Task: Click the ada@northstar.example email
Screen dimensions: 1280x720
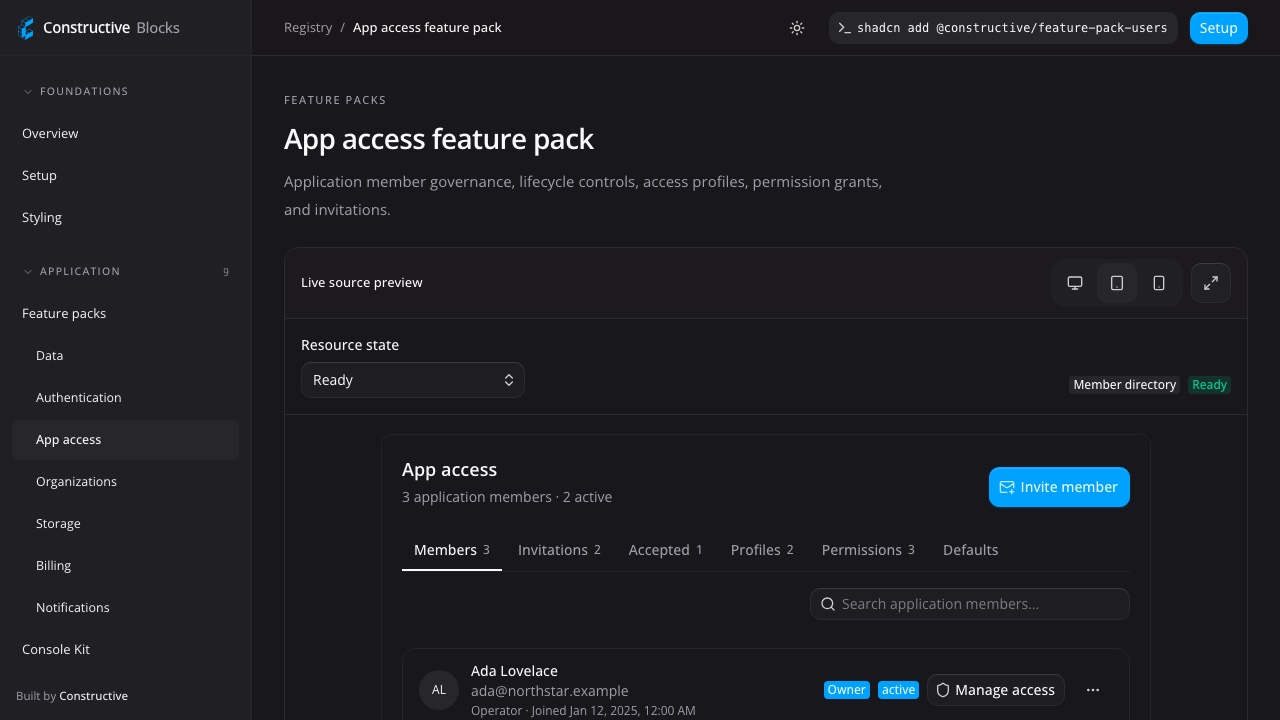Action: (550, 691)
